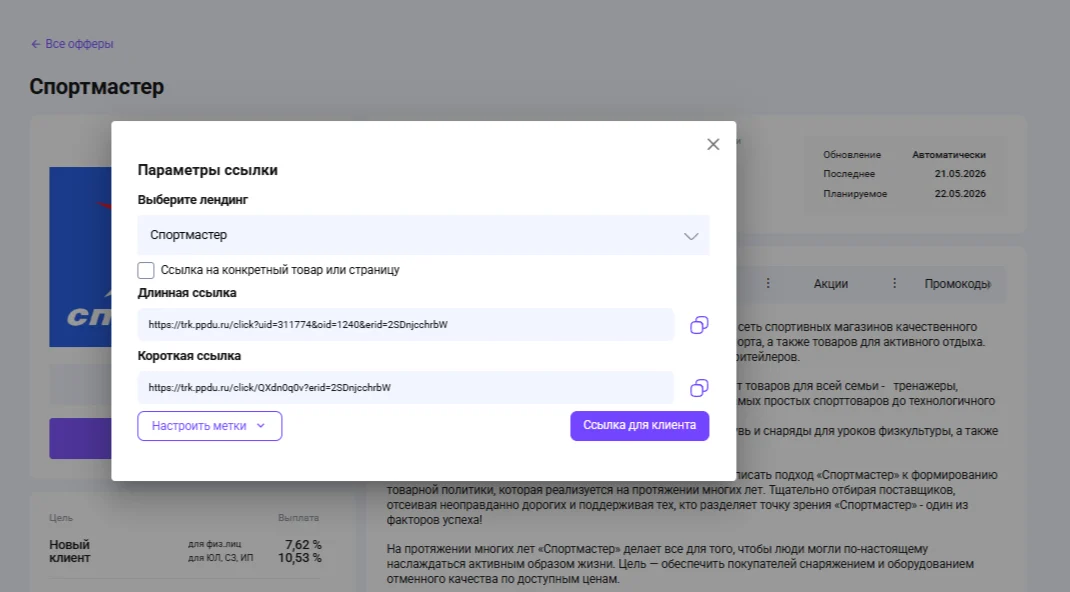Copy the long link with copy icon
The width and height of the screenshot is (1070, 592).
(x=699, y=325)
